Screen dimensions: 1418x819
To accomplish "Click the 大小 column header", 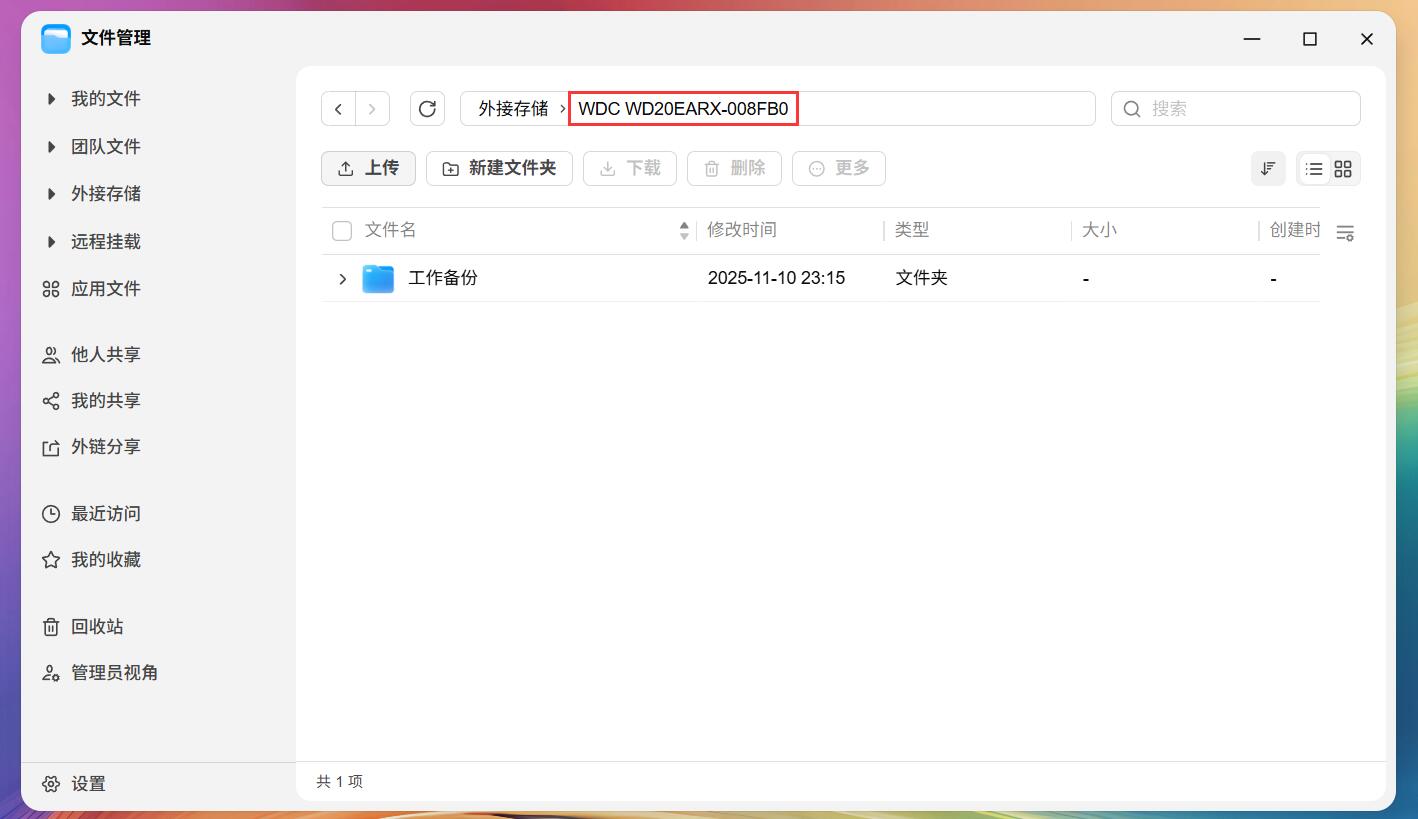I will (1099, 230).
